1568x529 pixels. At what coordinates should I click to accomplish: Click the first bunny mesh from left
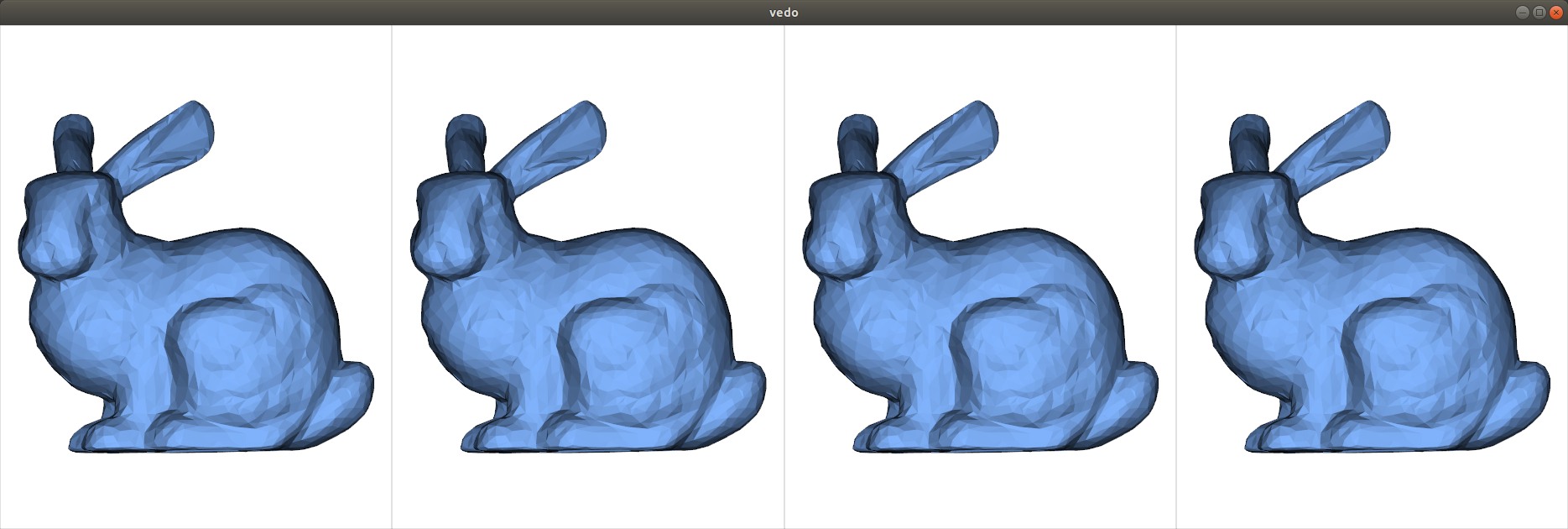click(x=196, y=278)
